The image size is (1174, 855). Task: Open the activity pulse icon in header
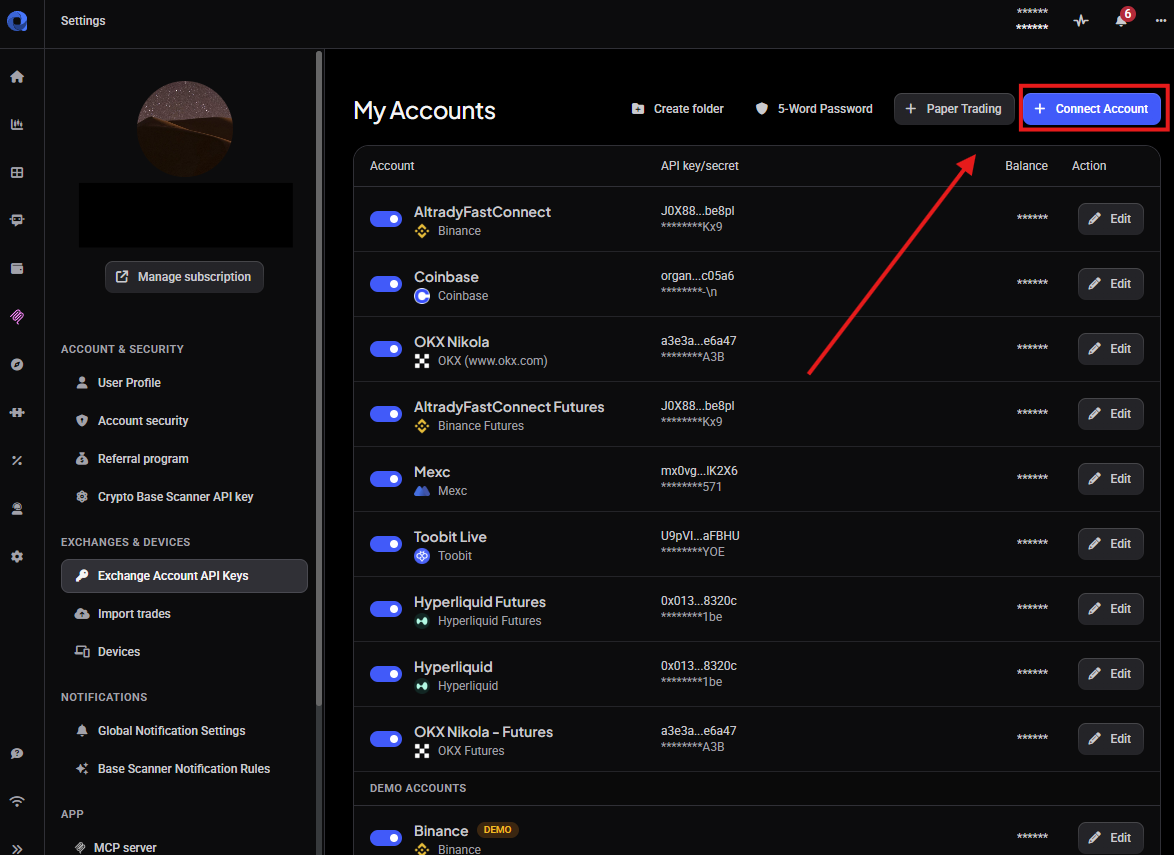(x=1080, y=21)
